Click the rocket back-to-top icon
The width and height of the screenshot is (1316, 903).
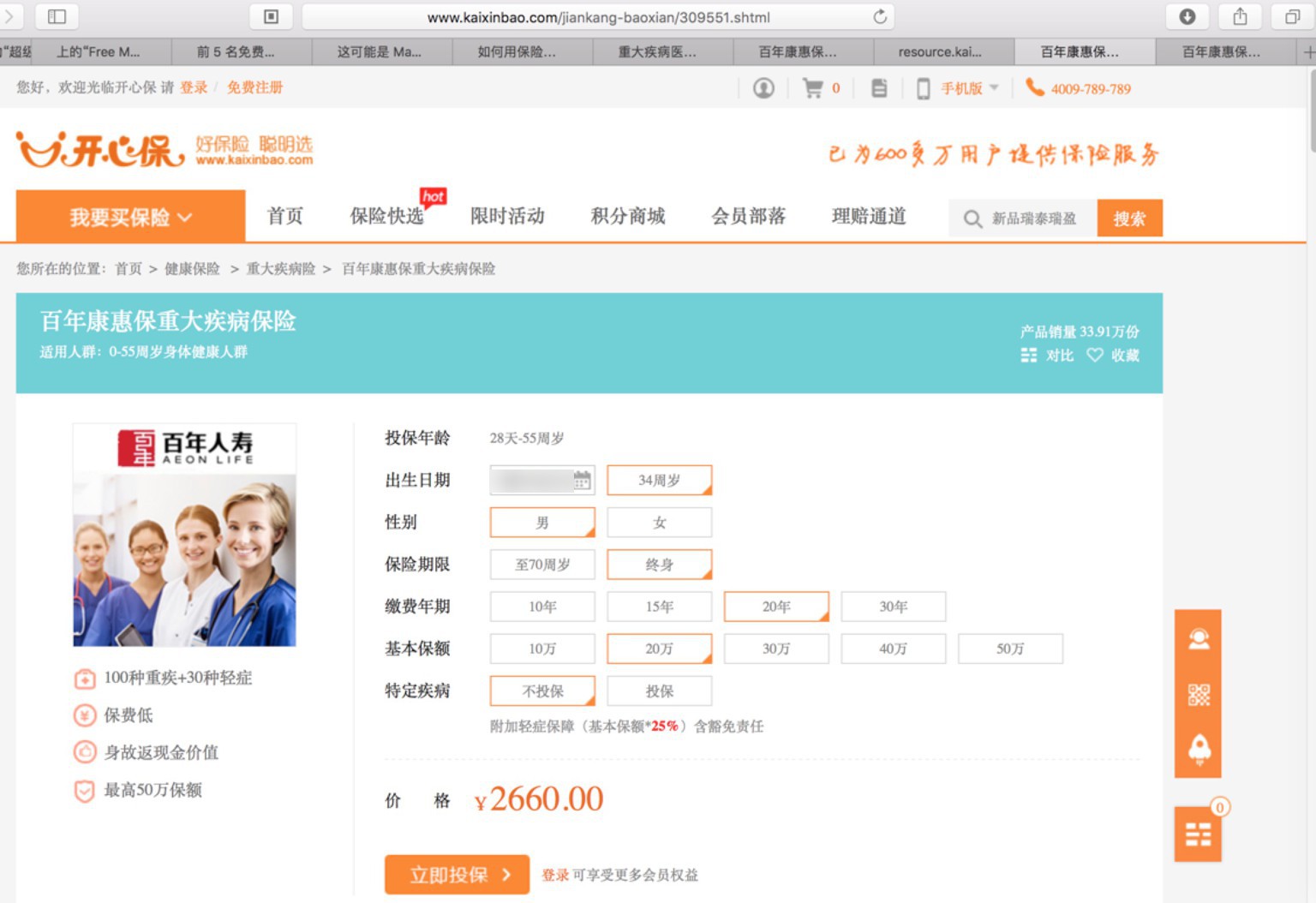pos(1199,749)
